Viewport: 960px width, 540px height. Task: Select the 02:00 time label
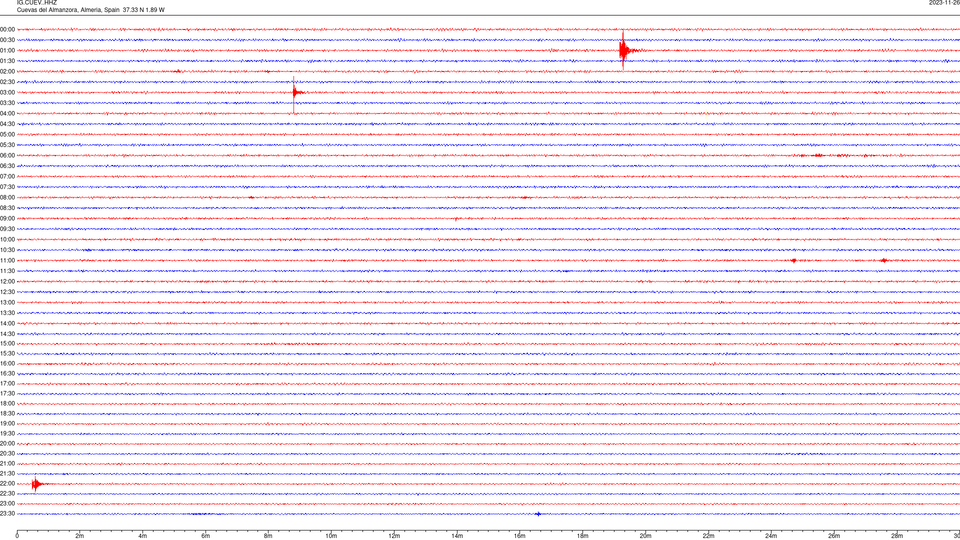[7, 72]
